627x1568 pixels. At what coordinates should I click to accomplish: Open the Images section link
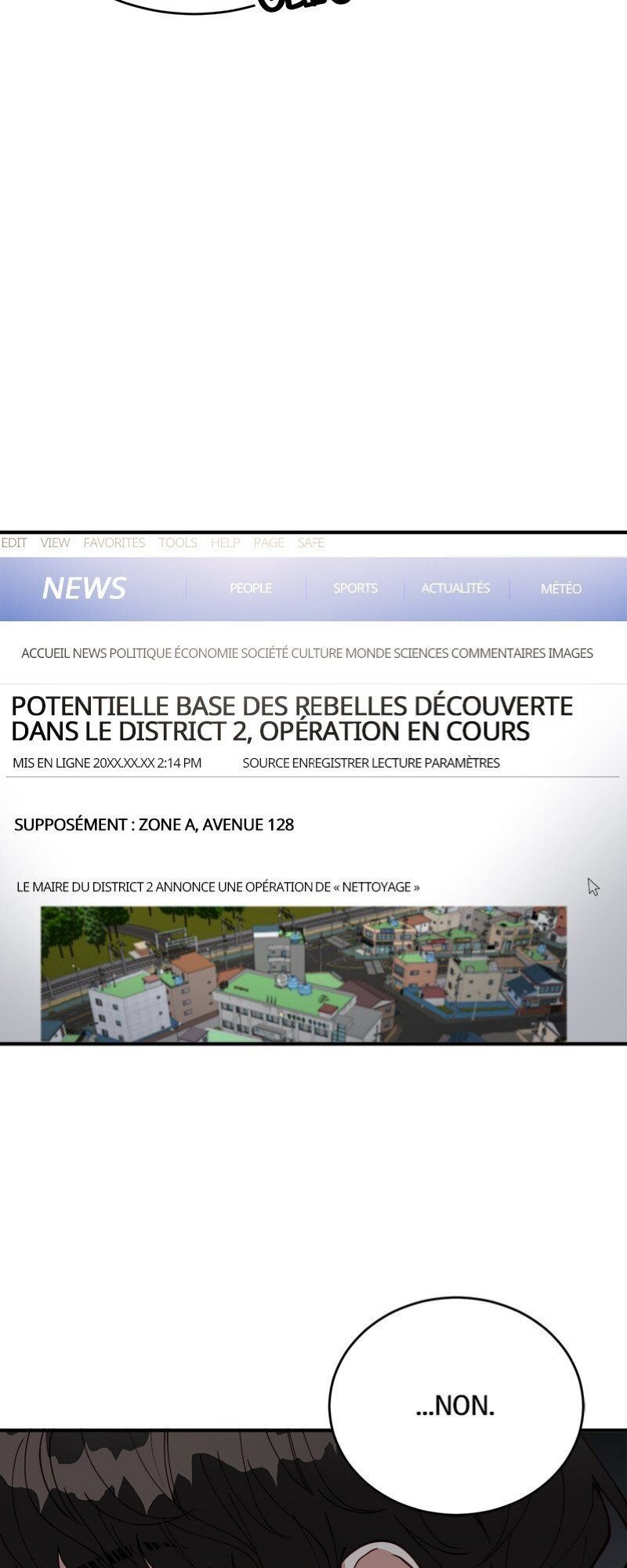click(571, 653)
